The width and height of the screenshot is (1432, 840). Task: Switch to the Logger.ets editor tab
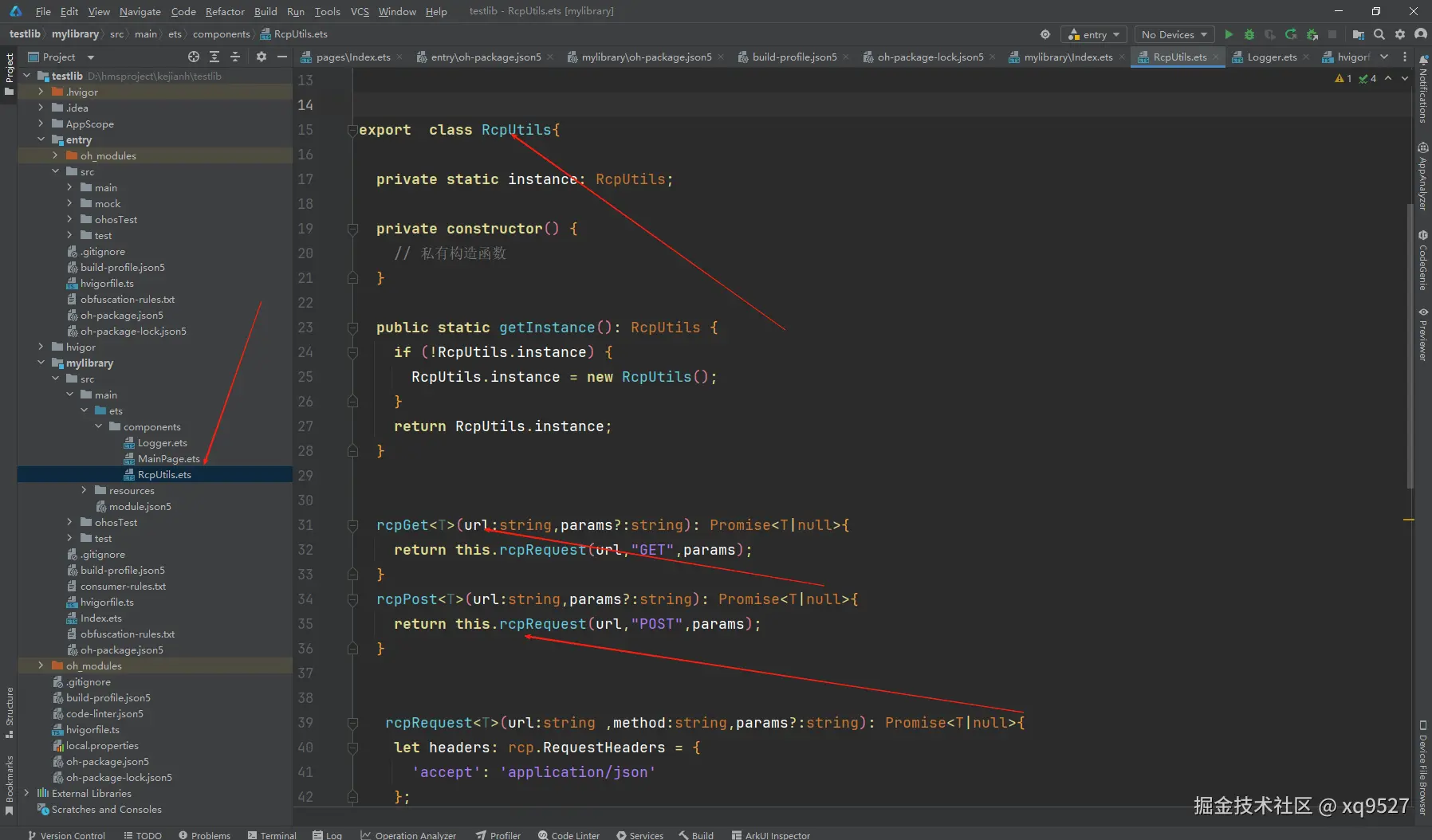pyautogui.click(x=1271, y=57)
